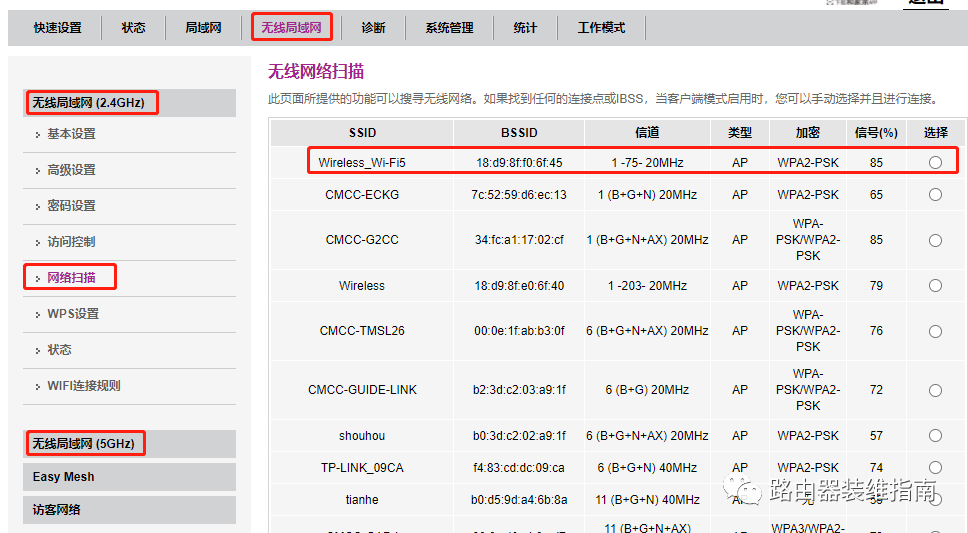The width and height of the screenshot is (968, 533).
Task: Click the CMCC-G2CC SSID cell
Action: tap(362, 240)
